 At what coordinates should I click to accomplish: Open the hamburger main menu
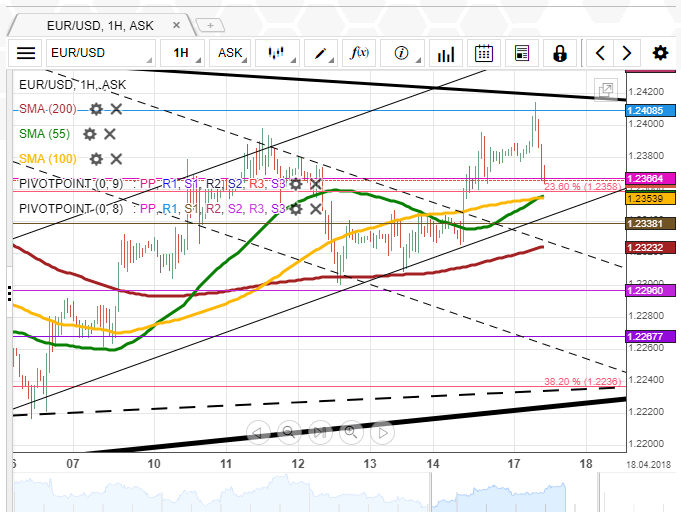[26, 53]
